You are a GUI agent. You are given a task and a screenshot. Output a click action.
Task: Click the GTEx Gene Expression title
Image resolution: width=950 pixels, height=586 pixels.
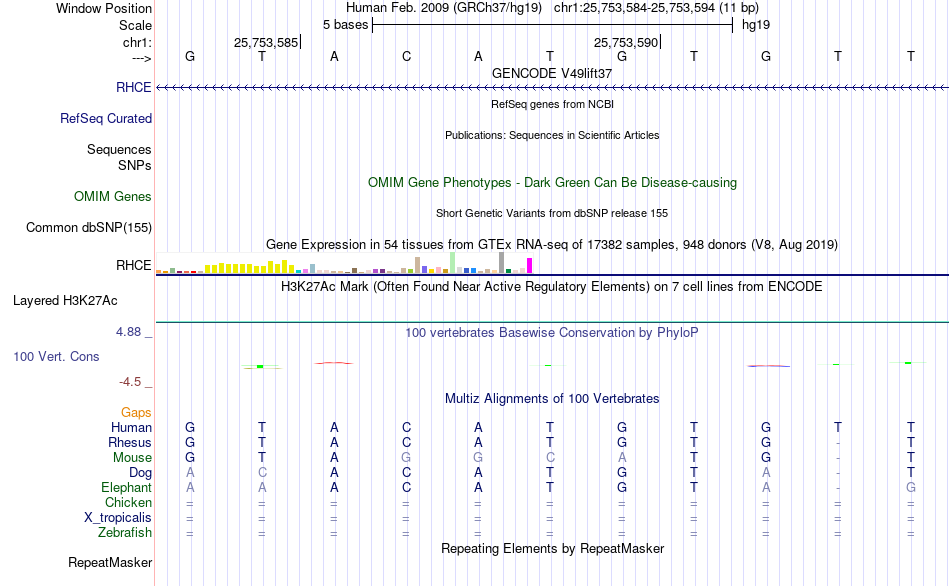coord(552,244)
